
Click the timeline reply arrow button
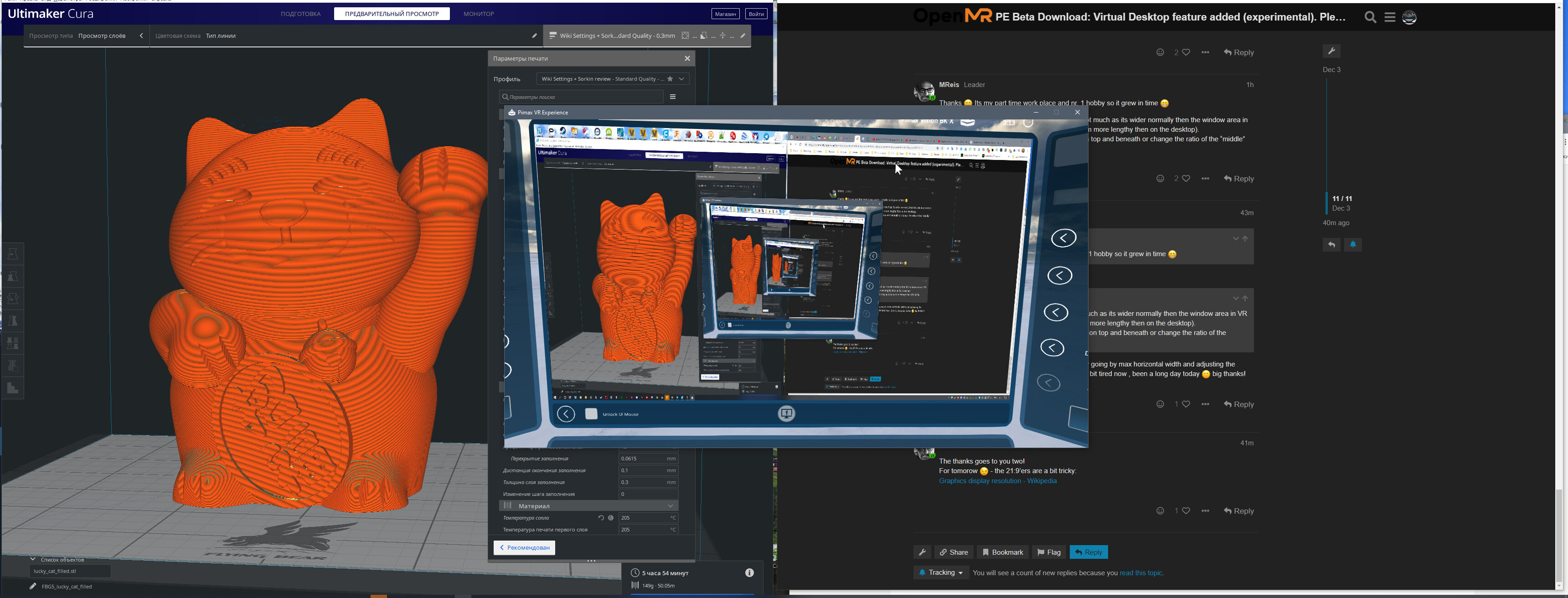pos(1331,245)
